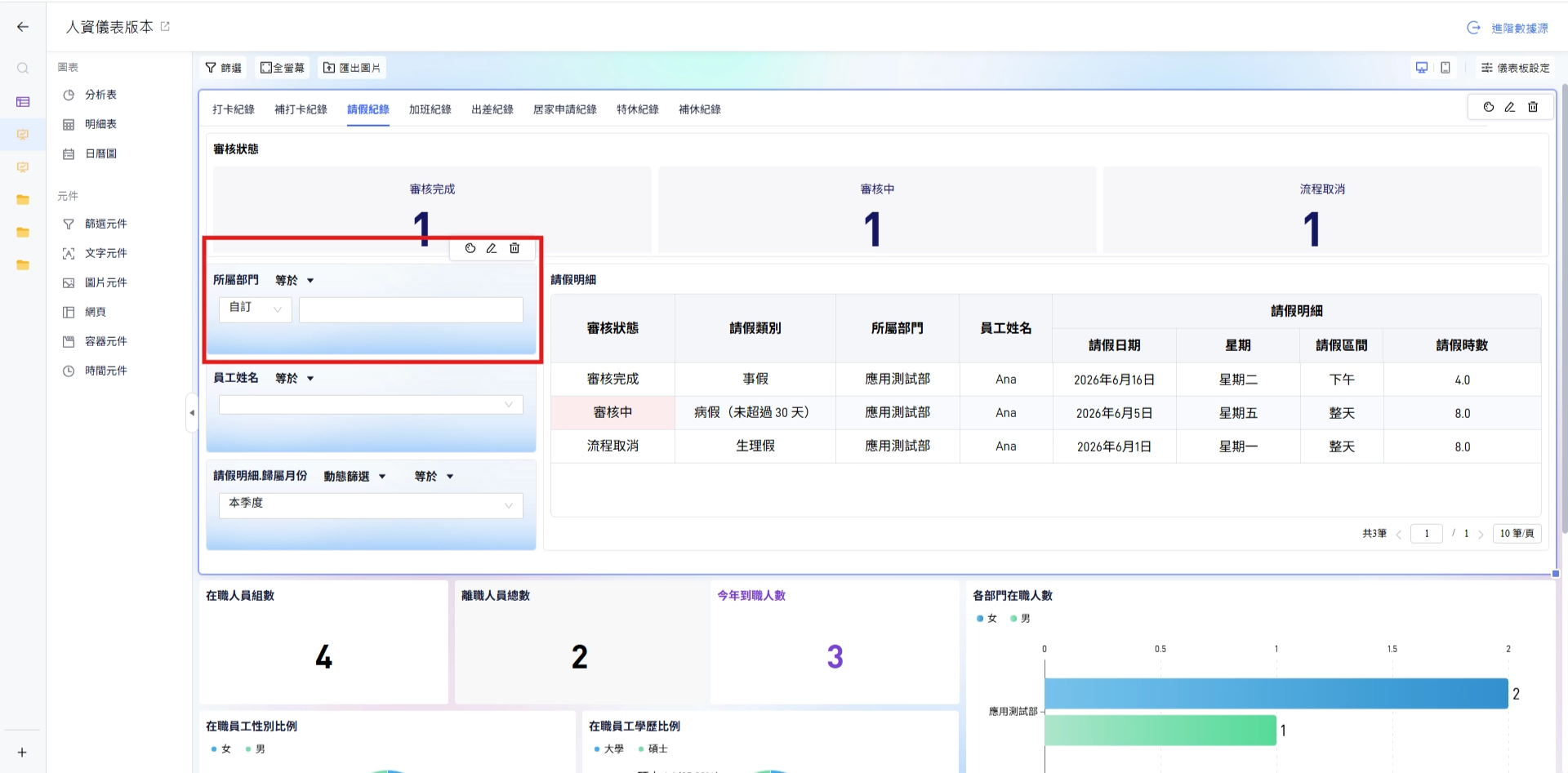Click the 審核完成 status card

pyautogui.click(x=432, y=210)
